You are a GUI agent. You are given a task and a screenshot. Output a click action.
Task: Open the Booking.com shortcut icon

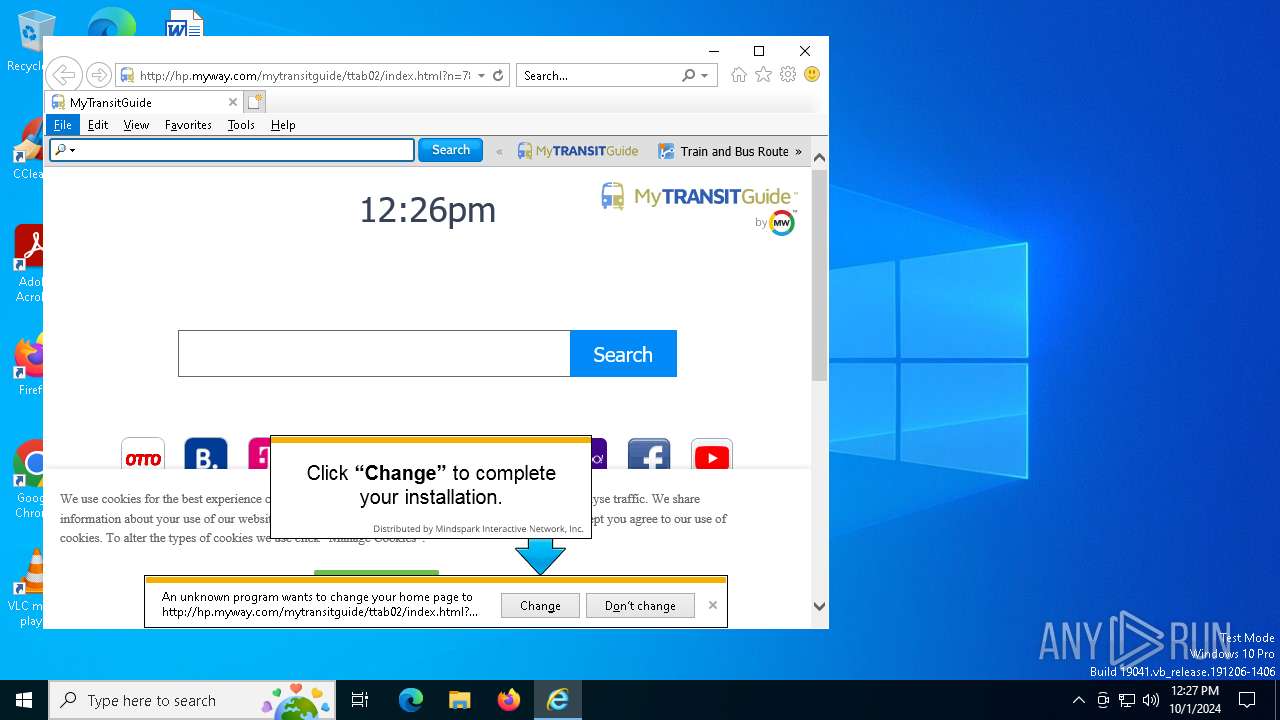coord(206,455)
